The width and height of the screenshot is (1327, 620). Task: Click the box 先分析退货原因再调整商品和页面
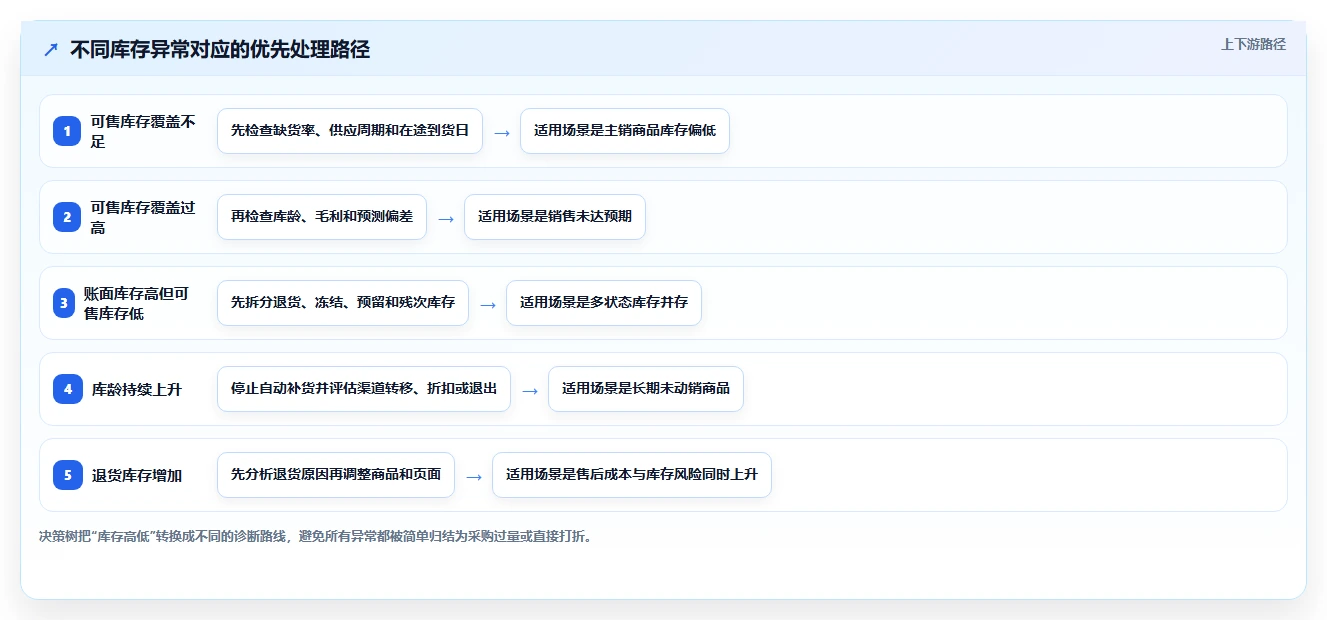coord(336,475)
